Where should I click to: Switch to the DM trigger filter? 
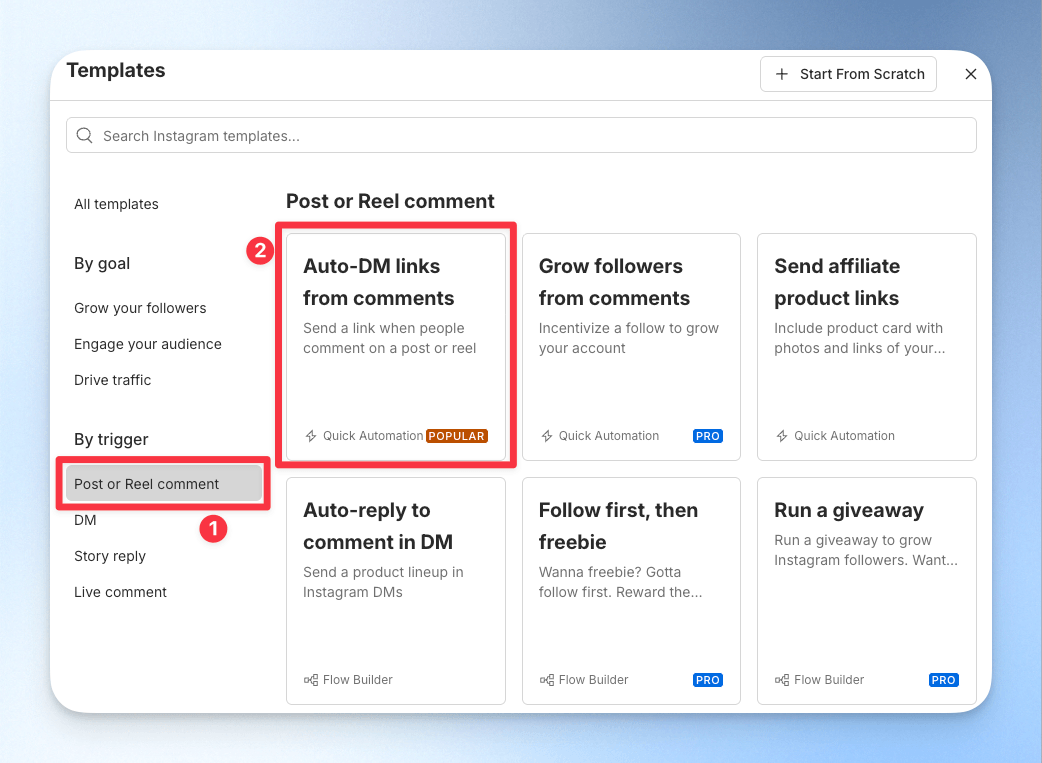[85, 520]
